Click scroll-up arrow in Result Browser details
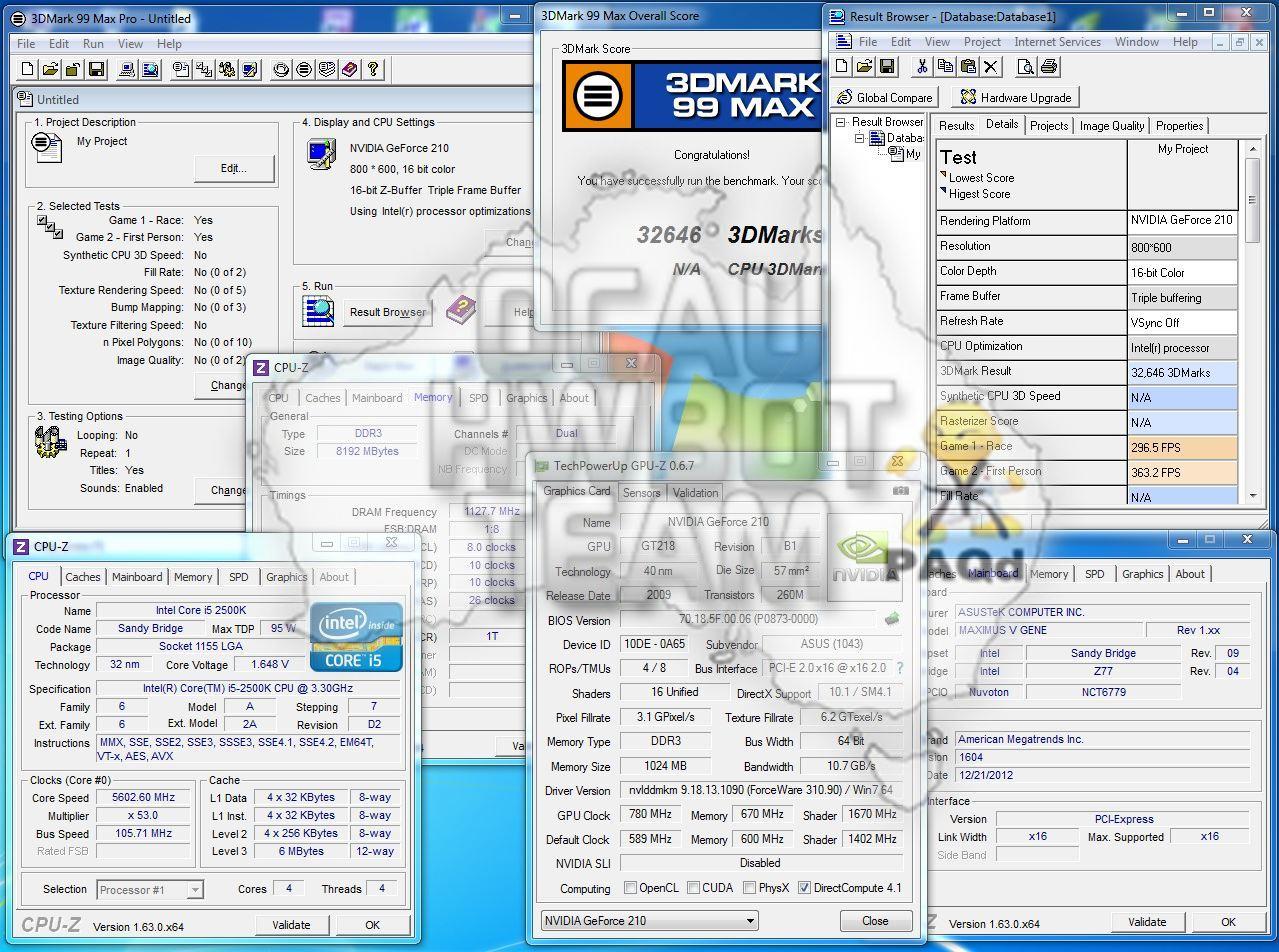The height and width of the screenshot is (952, 1279). click(x=1252, y=148)
